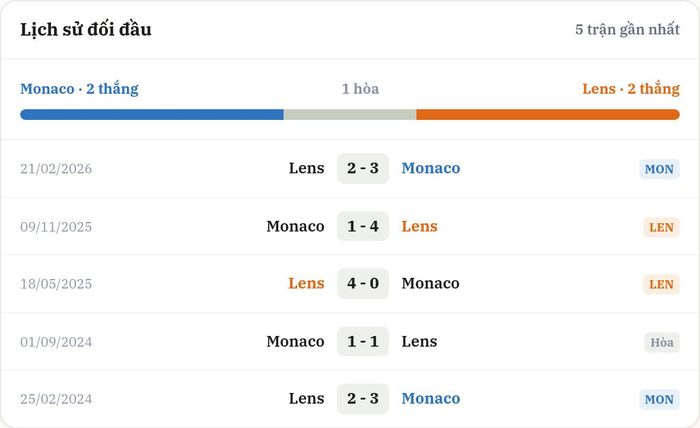This screenshot has height=428, width=700.
Task: Select the 1 - 1 score box
Action: pyautogui.click(x=363, y=341)
